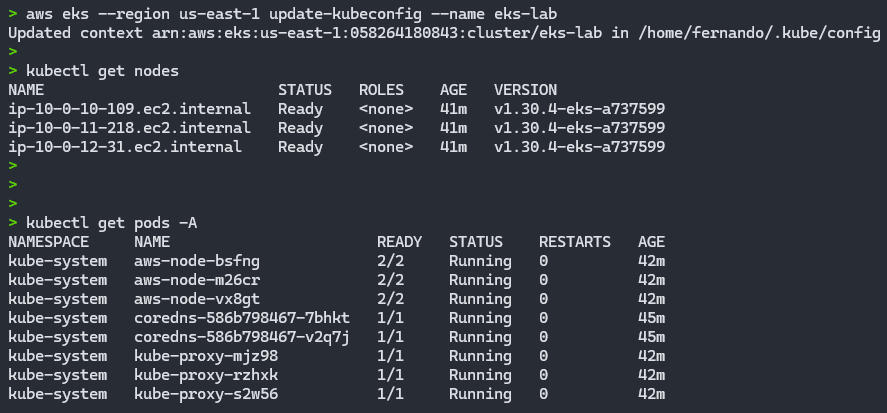Click pod name aws-node-bsfng
Screen dimensions: 887x413
click(x=197, y=261)
